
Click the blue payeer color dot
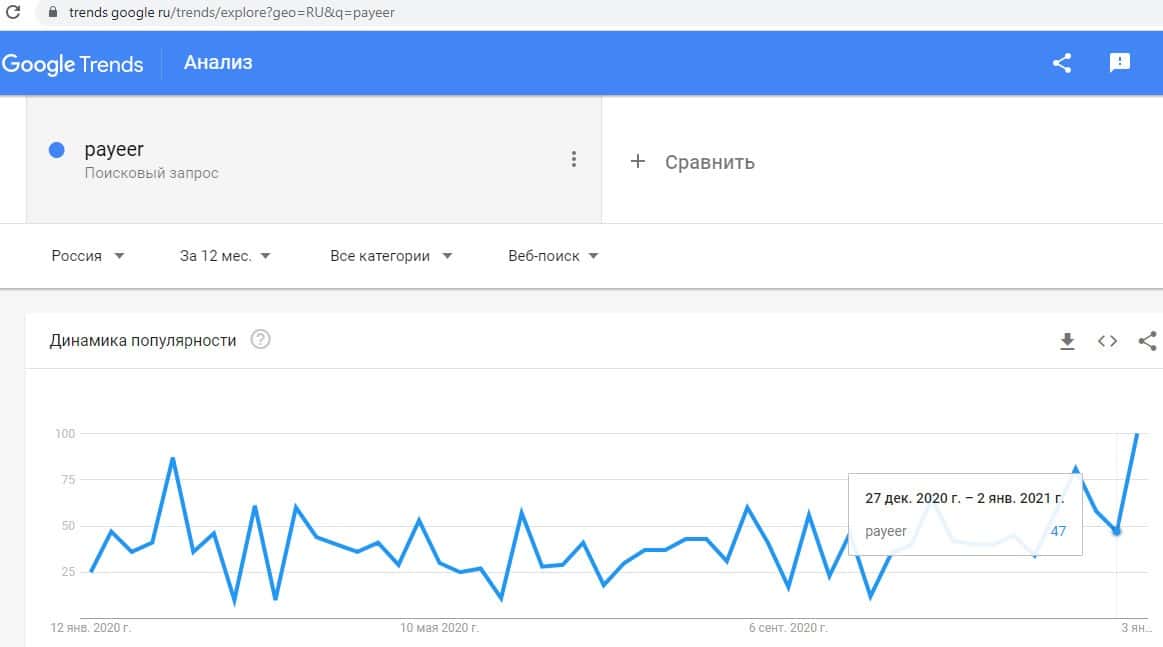[x=57, y=150]
